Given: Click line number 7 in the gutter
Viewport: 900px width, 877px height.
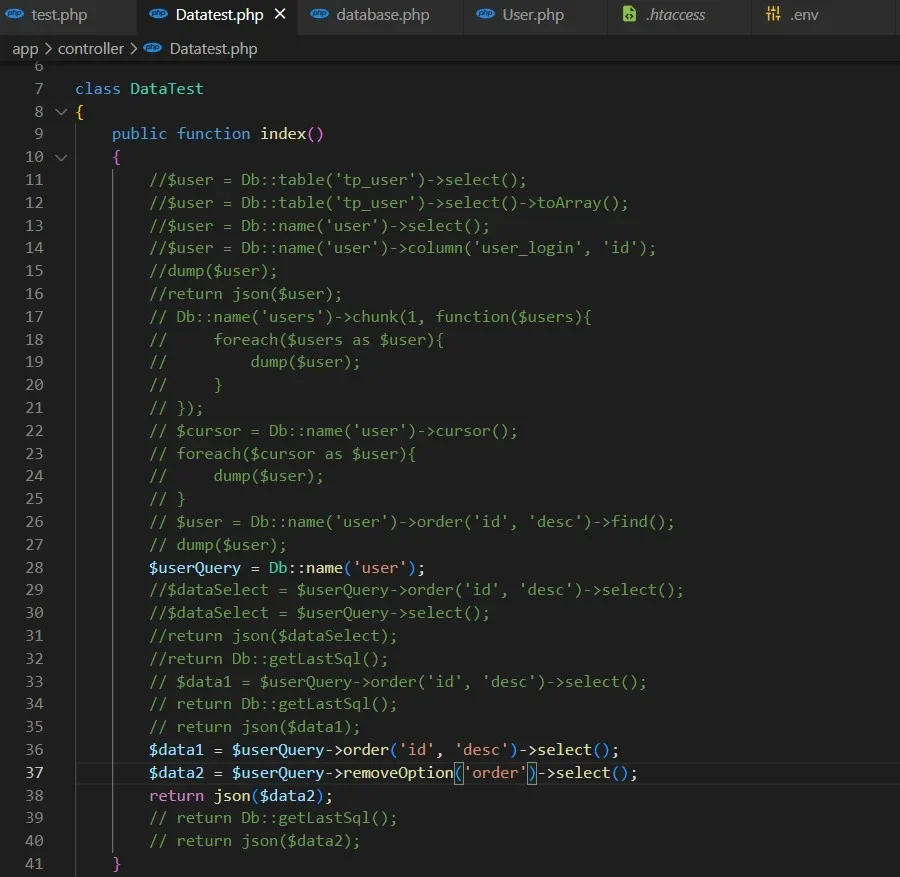Looking at the screenshot, I should point(38,88).
